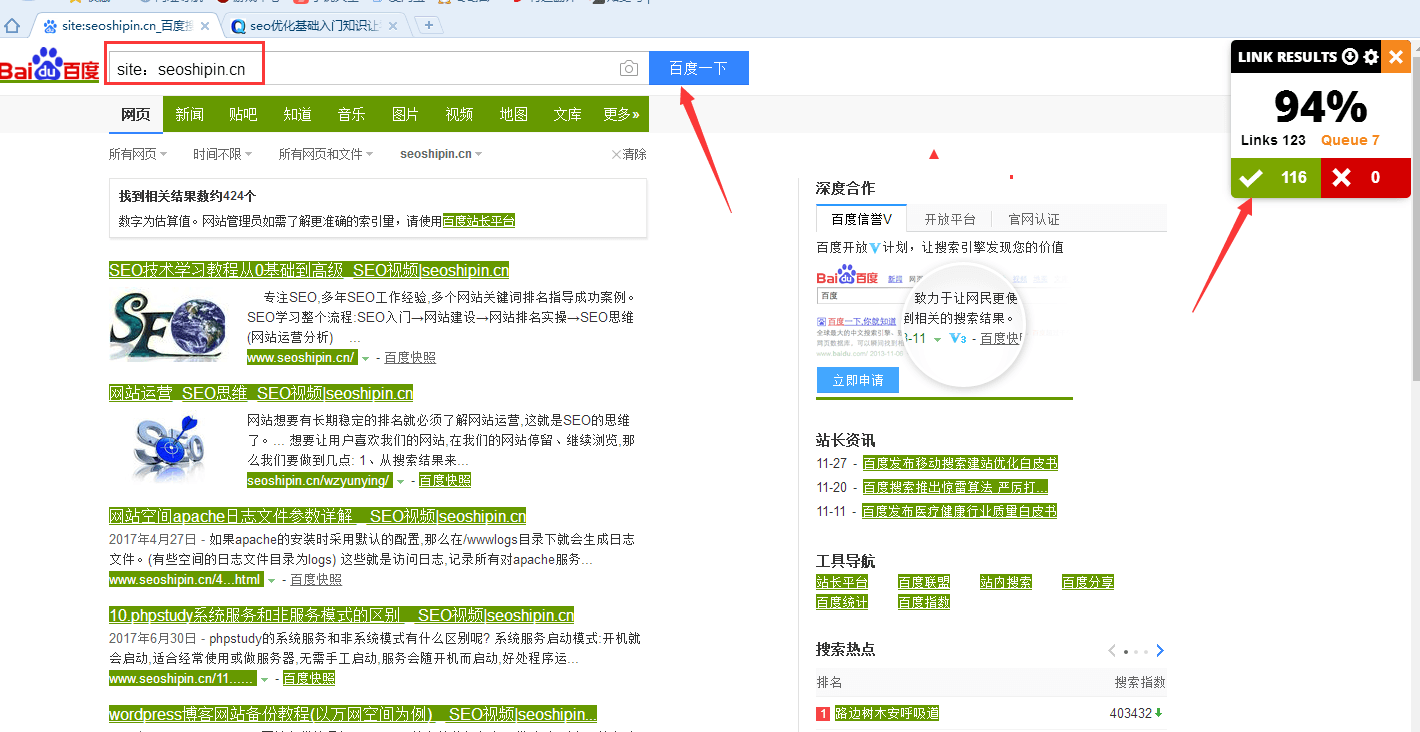Open 百度快照 for wzyunying result
The height and width of the screenshot is (732, 1420).
point(445,480)
